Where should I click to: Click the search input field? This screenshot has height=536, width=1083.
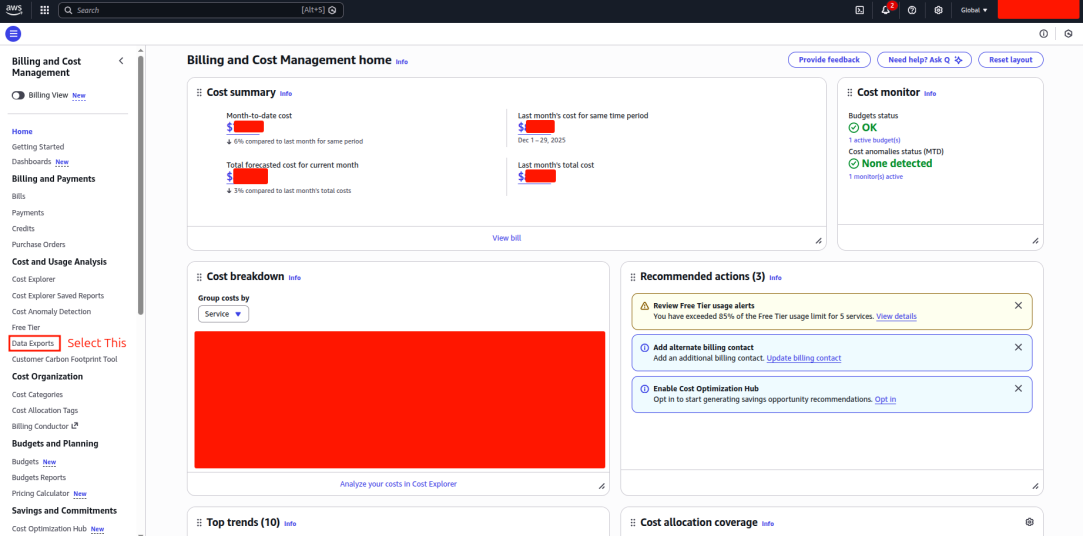point(200,10)
